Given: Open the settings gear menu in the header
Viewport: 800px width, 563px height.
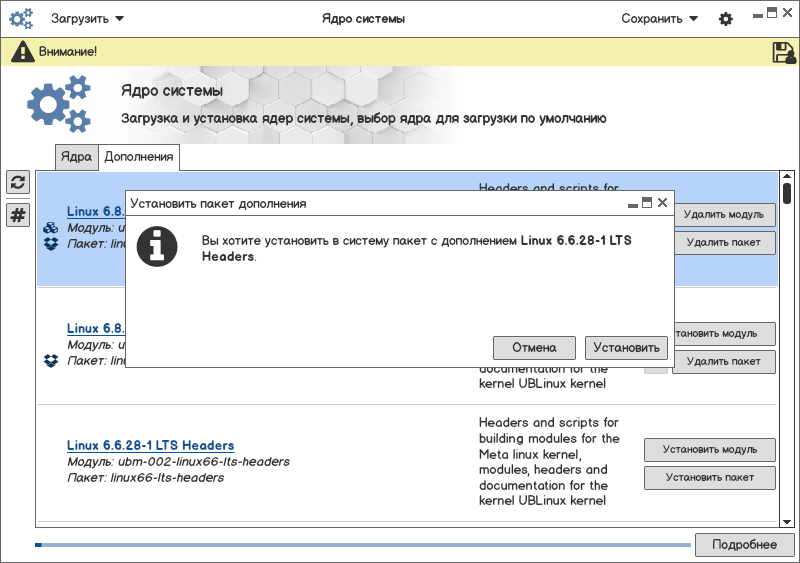Looking at the screenshot, I should coord(726,19).
